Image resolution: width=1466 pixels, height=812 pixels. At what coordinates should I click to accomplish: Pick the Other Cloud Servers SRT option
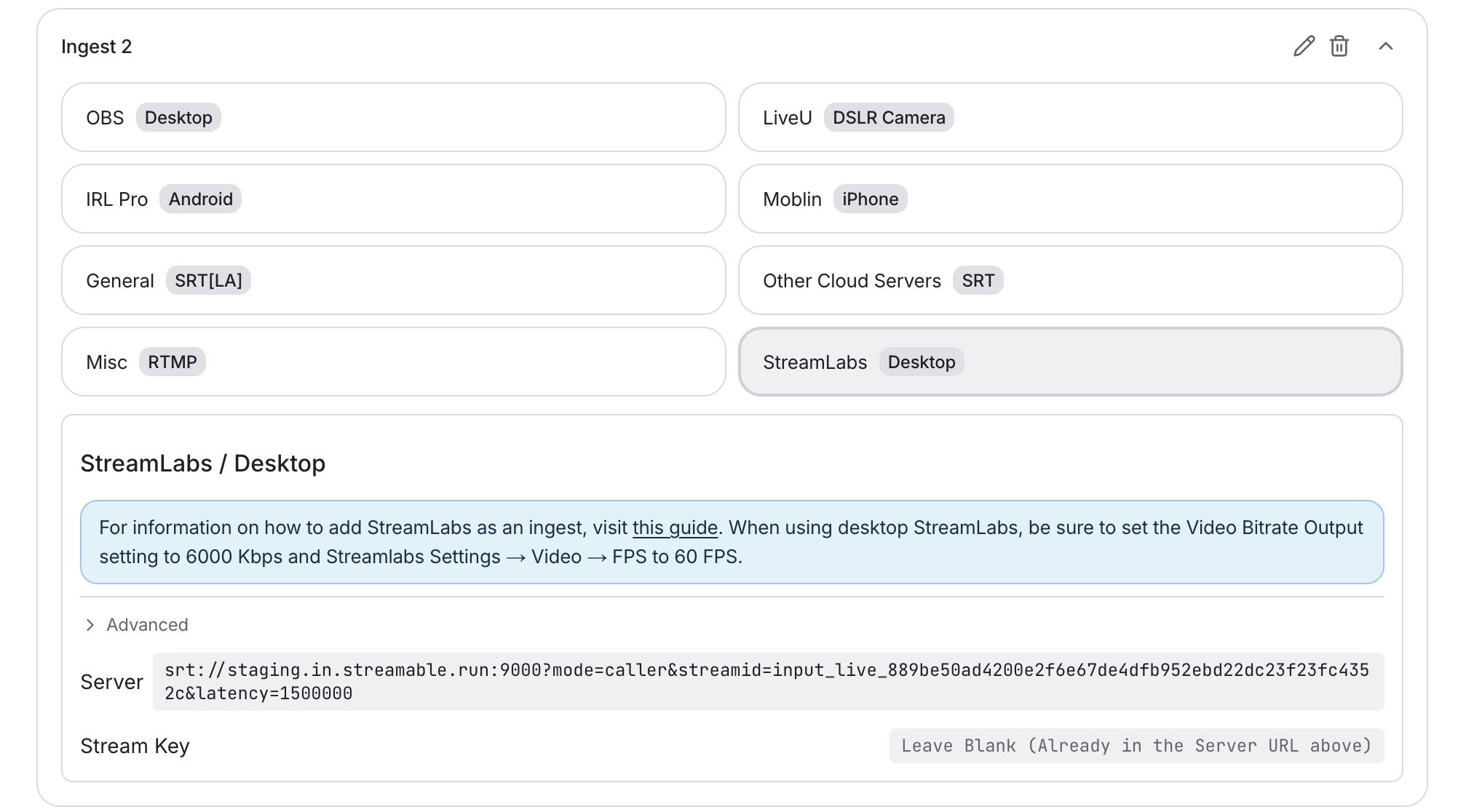tap(1071, 280)
